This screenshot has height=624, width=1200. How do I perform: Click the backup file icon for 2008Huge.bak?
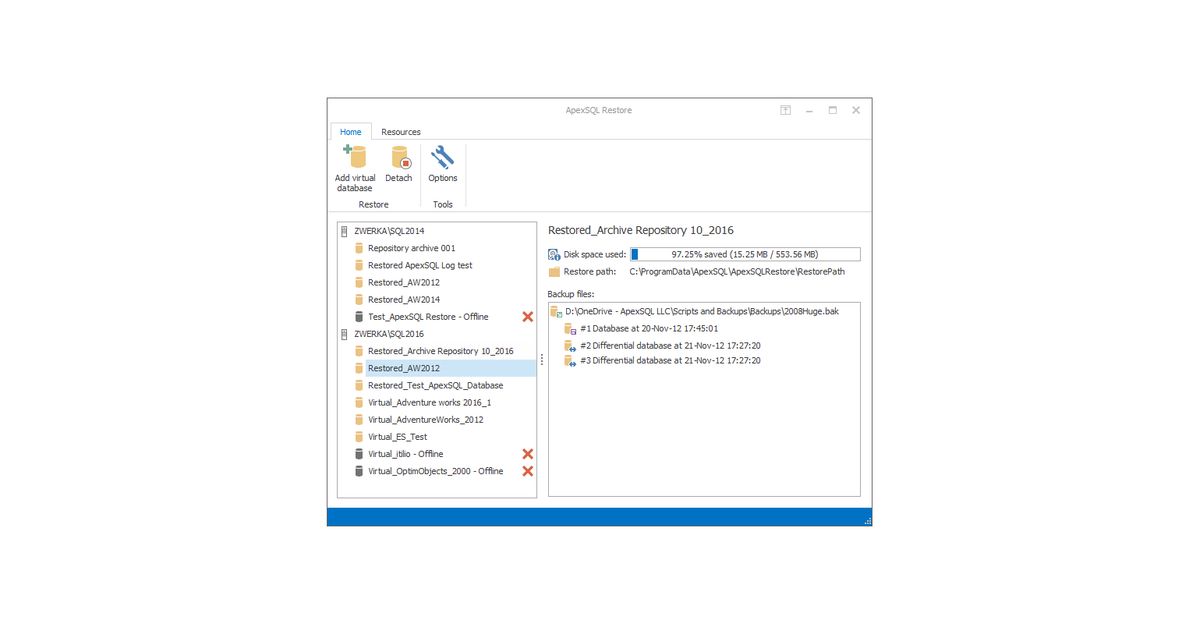(x=557, y=310)
